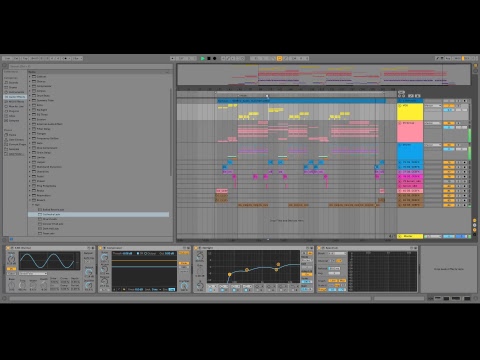480x360 pixels.
Task: Open the 1 Bar quantization dropdown
Action: pyautogui.click(x=77, y=58)
